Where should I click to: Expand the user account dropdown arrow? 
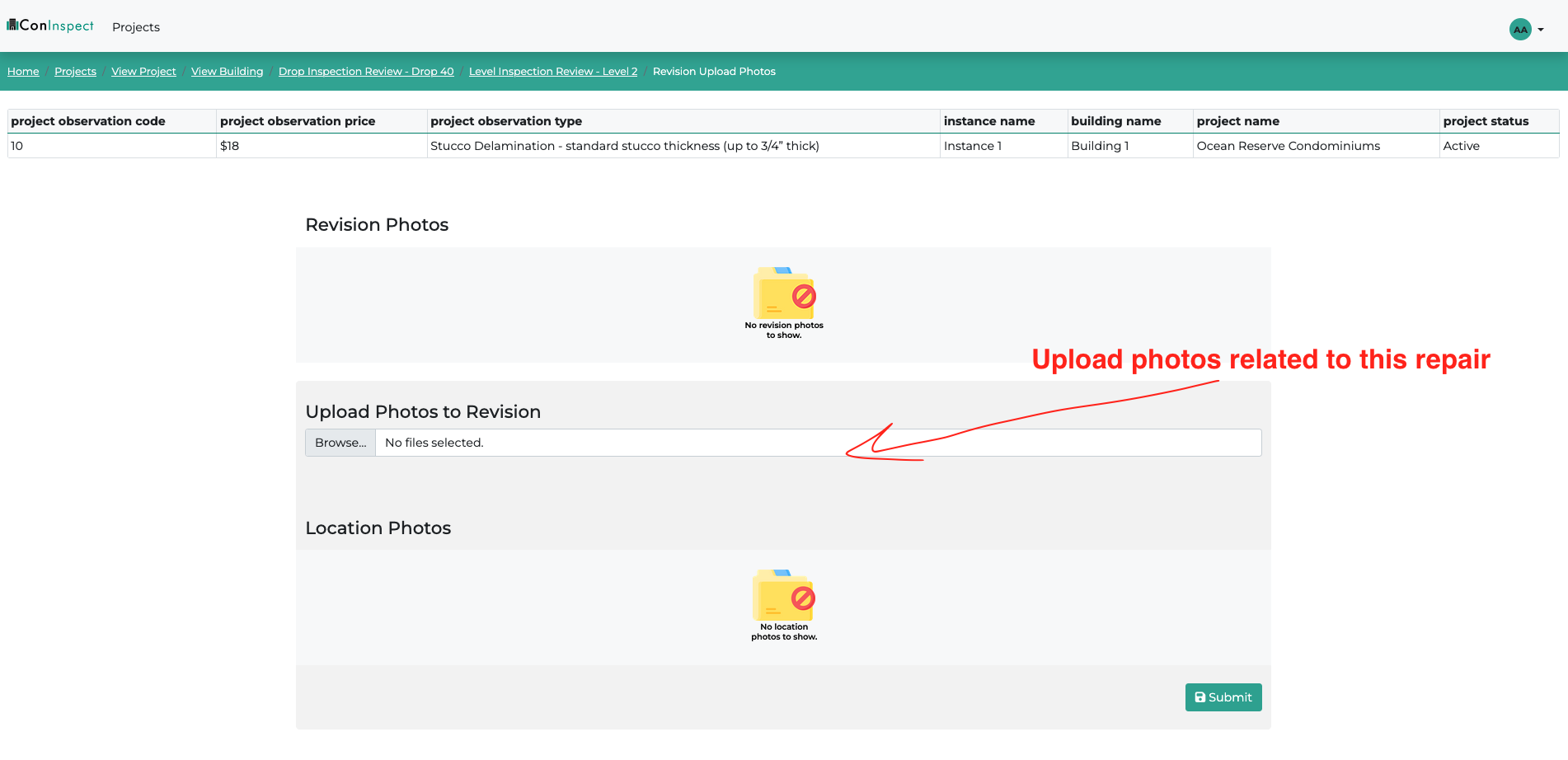pyautogui.click(x=1541, y=30)
